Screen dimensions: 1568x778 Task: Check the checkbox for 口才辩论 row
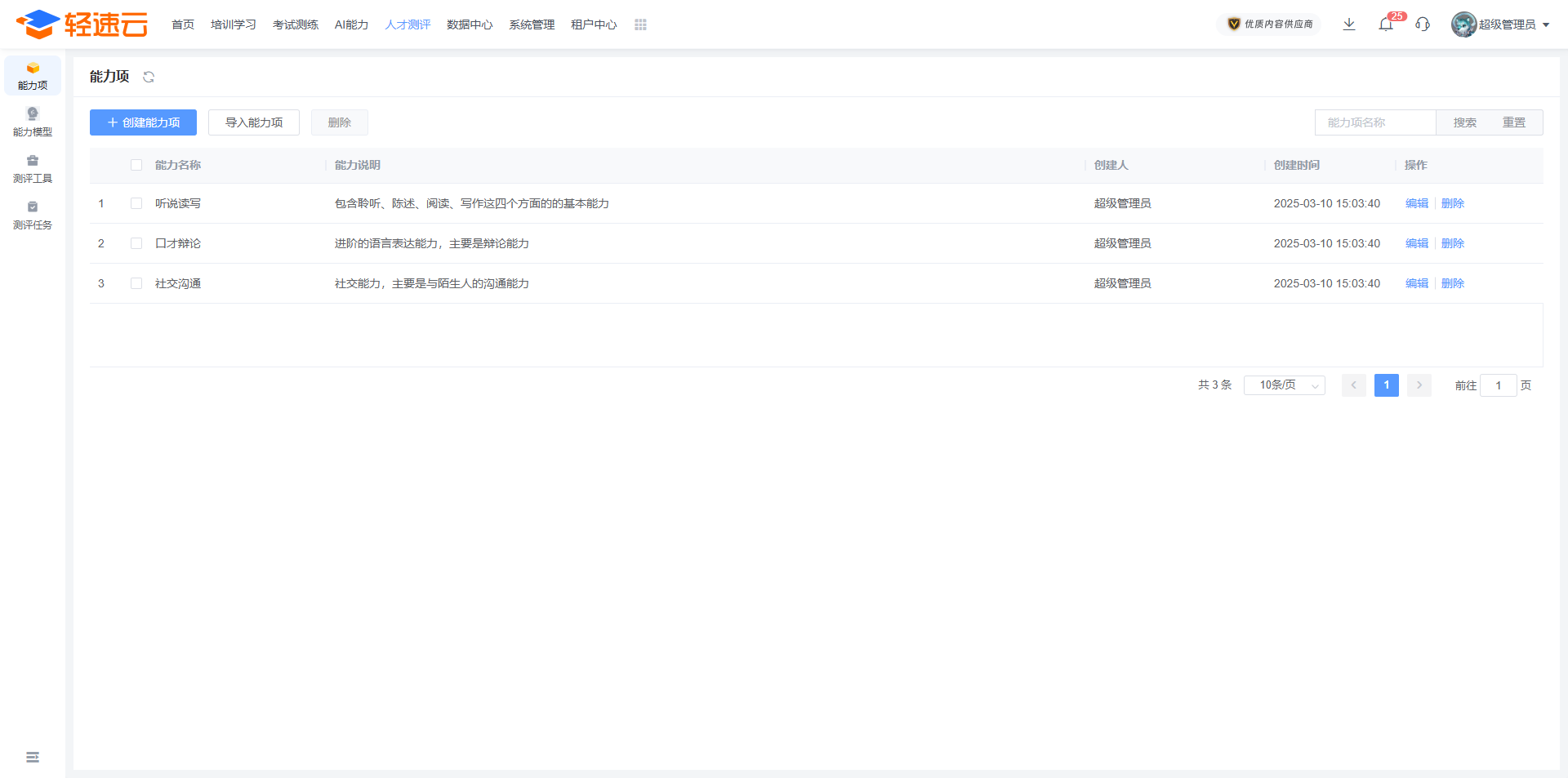point(136,243)
